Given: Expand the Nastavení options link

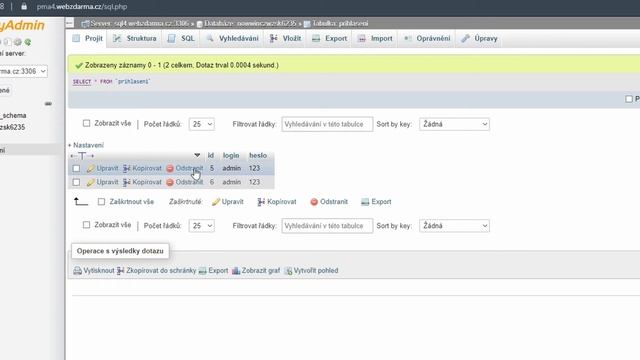Looking at the screenshot, I should click(x=86, y=145).
